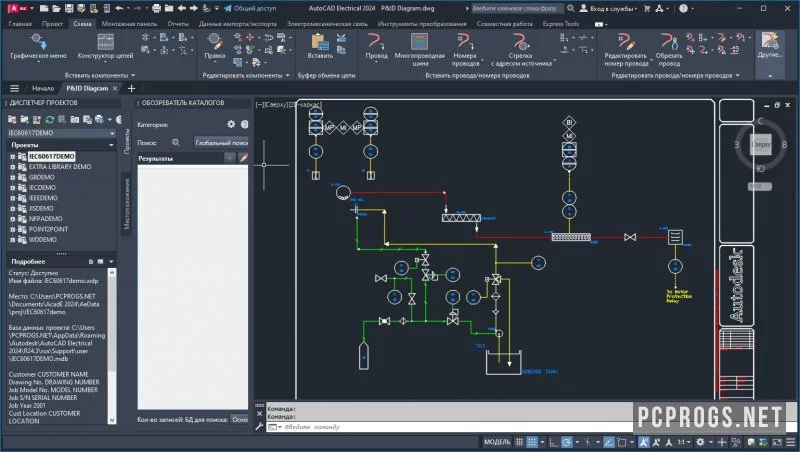Expand the IEC60617DEMO project tree node
This screenshot has width=800, height=452.
click(x=13, y=157)
